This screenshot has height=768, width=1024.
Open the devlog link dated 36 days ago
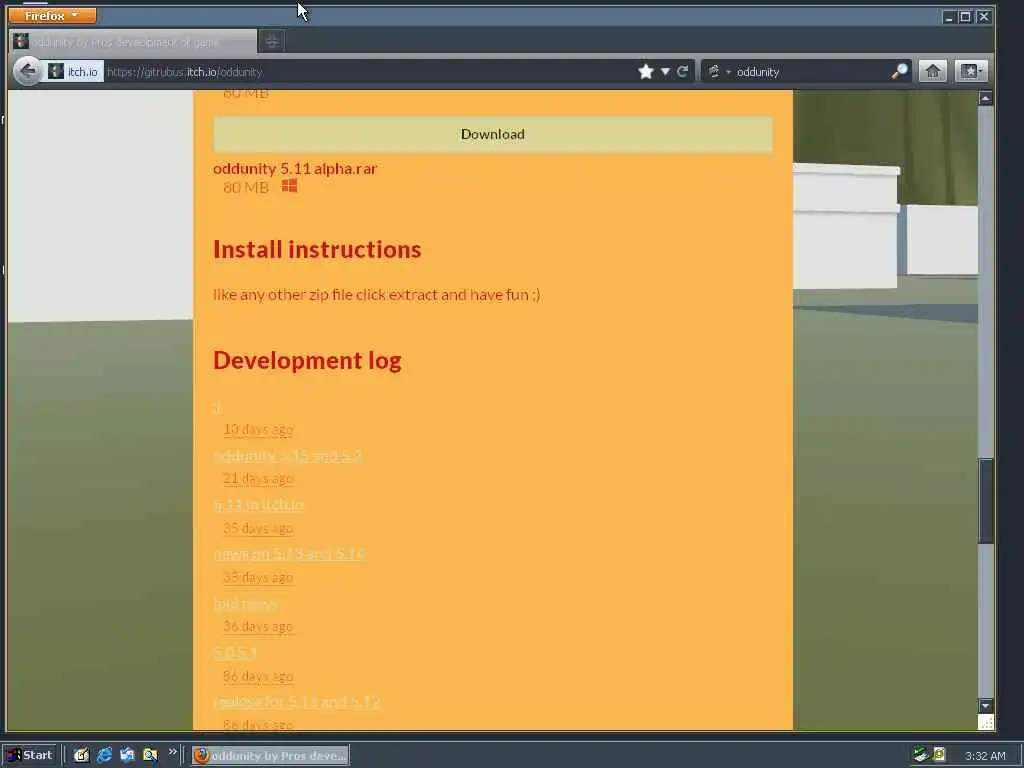click(246, 603)
